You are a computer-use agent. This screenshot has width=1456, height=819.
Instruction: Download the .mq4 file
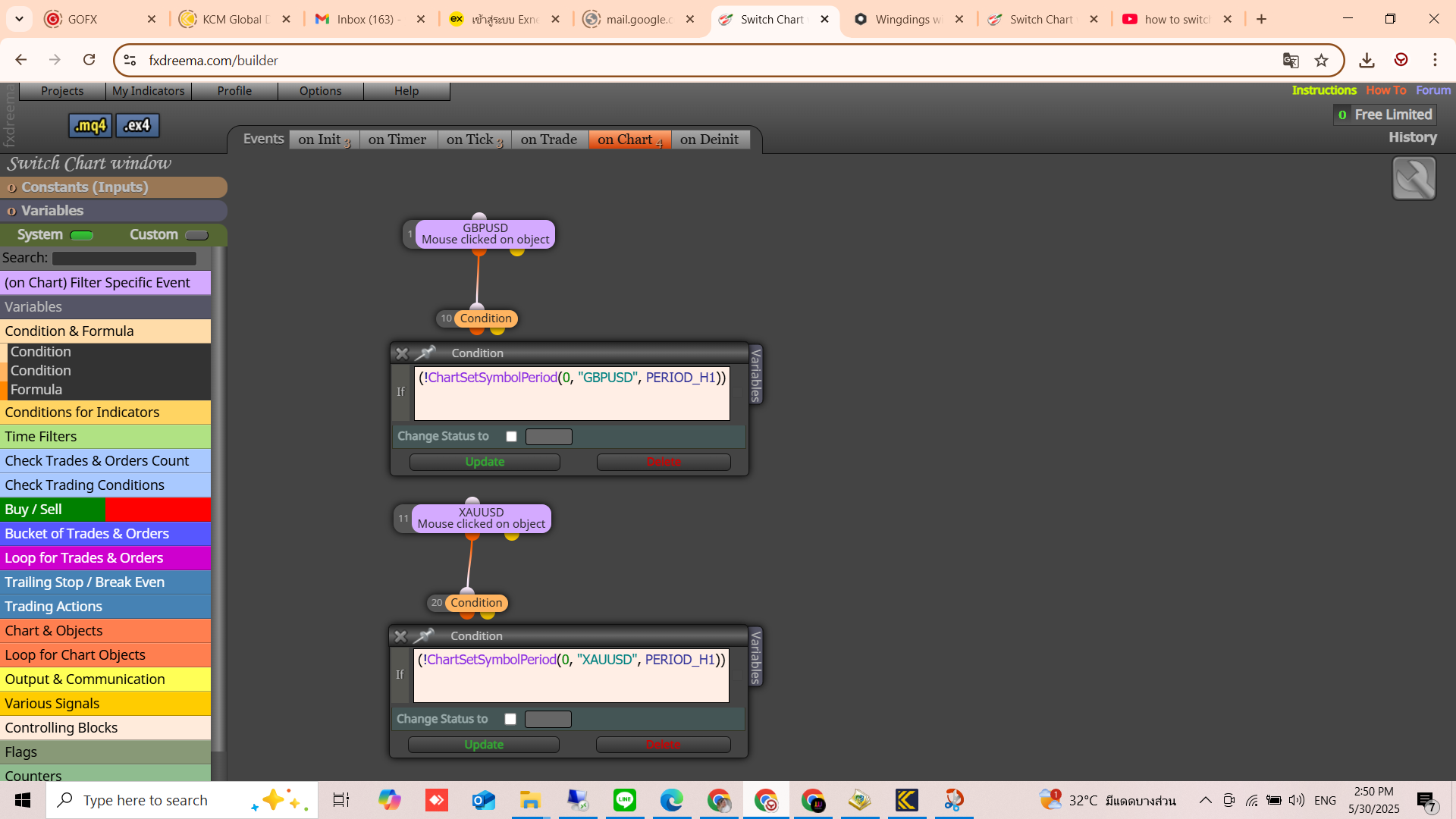[x=90, y=126]
